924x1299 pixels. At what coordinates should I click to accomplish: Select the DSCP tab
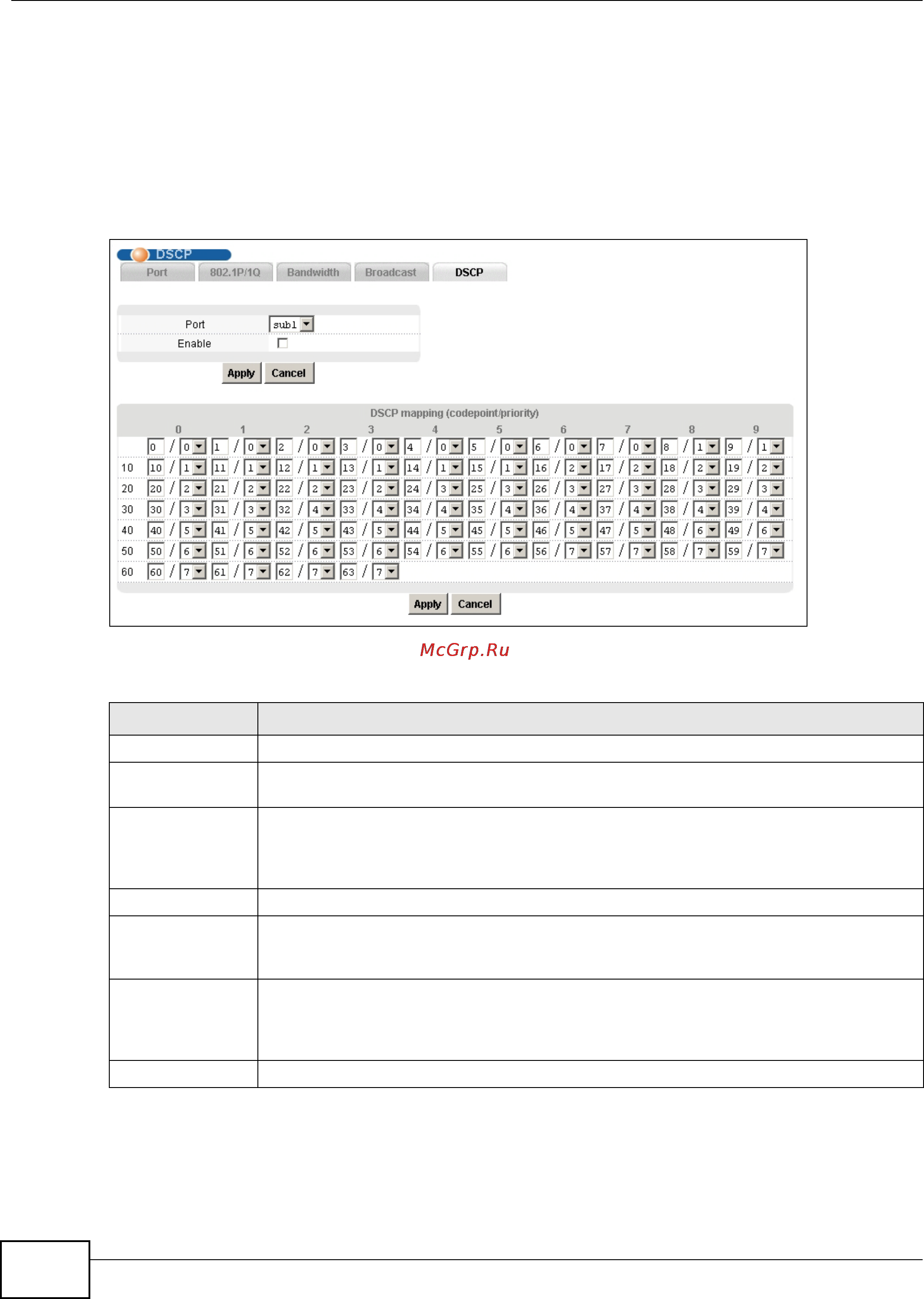[x=469, y=272]
